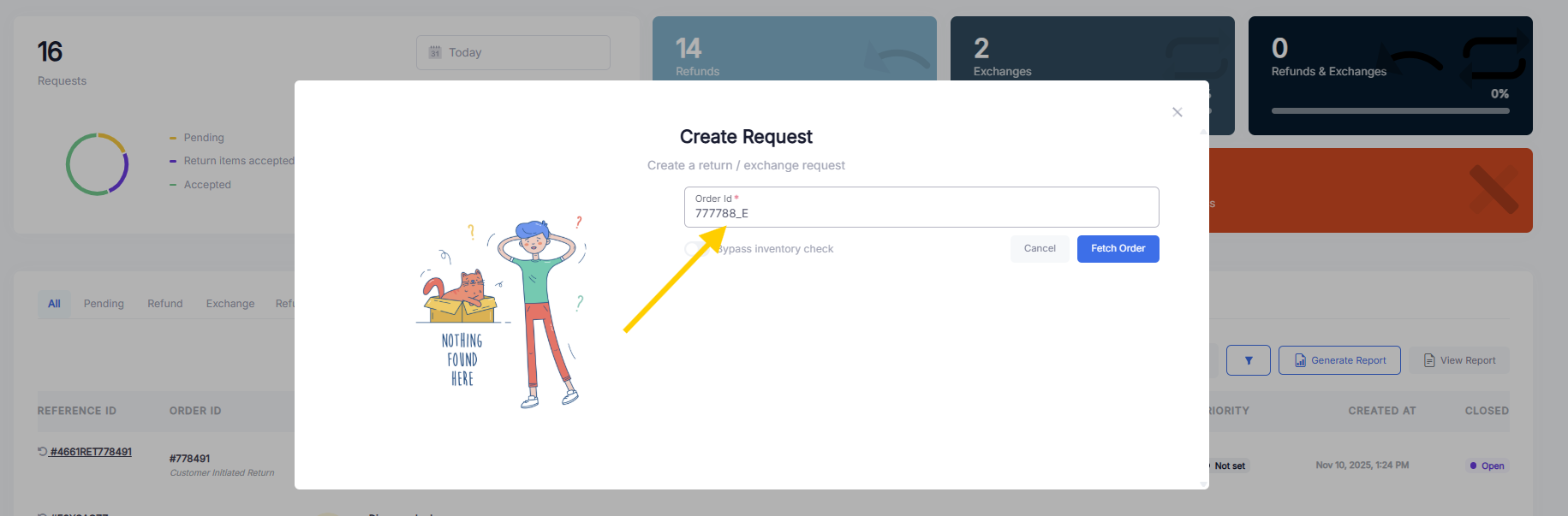Click the report icon in Generate Report

tap(1300, 360)
